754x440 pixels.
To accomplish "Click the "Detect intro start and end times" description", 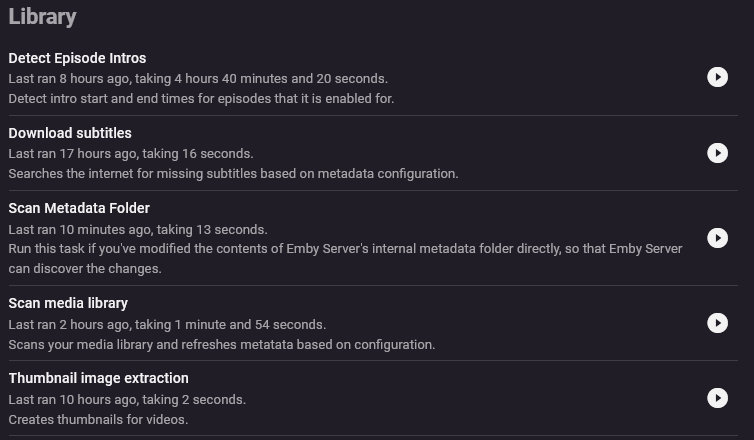I will click(201, 98).
